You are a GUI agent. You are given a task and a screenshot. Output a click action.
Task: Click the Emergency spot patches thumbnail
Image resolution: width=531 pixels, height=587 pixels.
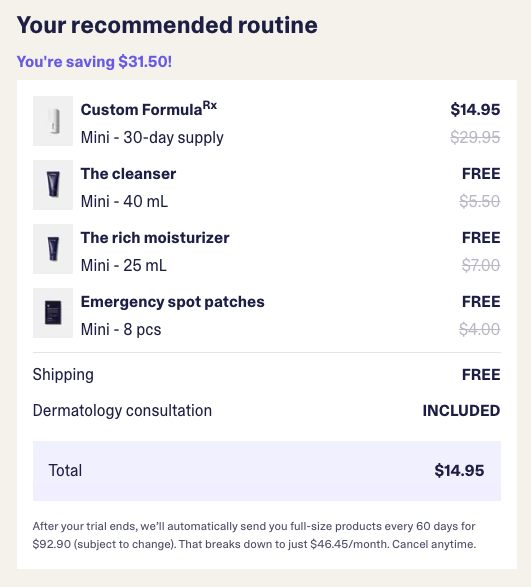pos(53,313)
